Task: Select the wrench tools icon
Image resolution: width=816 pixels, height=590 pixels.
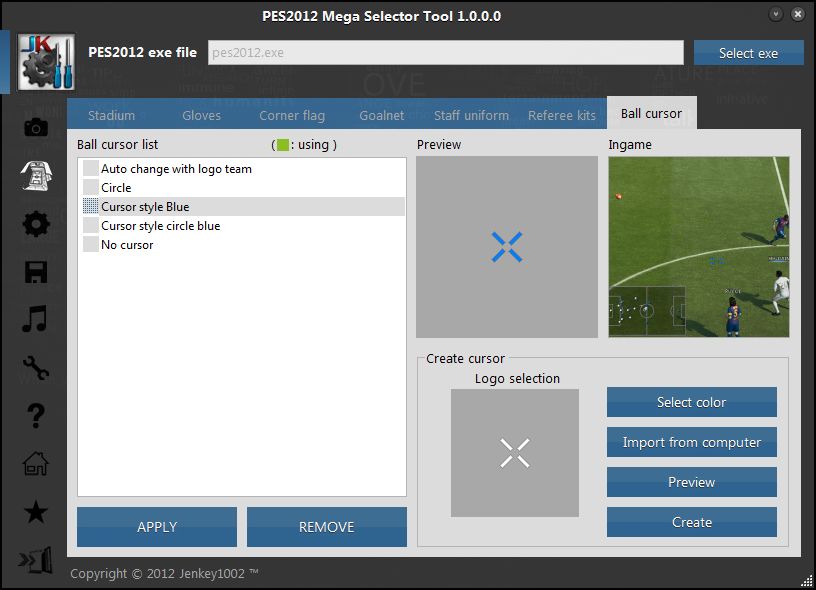Action: point(36,368)
